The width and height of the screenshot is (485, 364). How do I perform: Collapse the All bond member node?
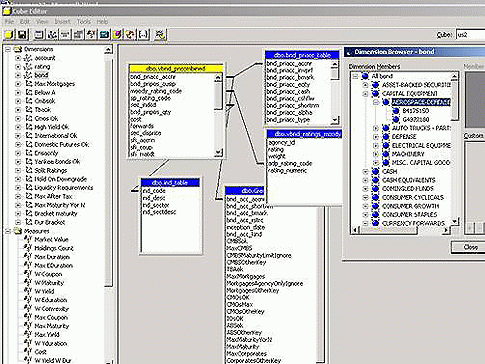pos(355,76)
